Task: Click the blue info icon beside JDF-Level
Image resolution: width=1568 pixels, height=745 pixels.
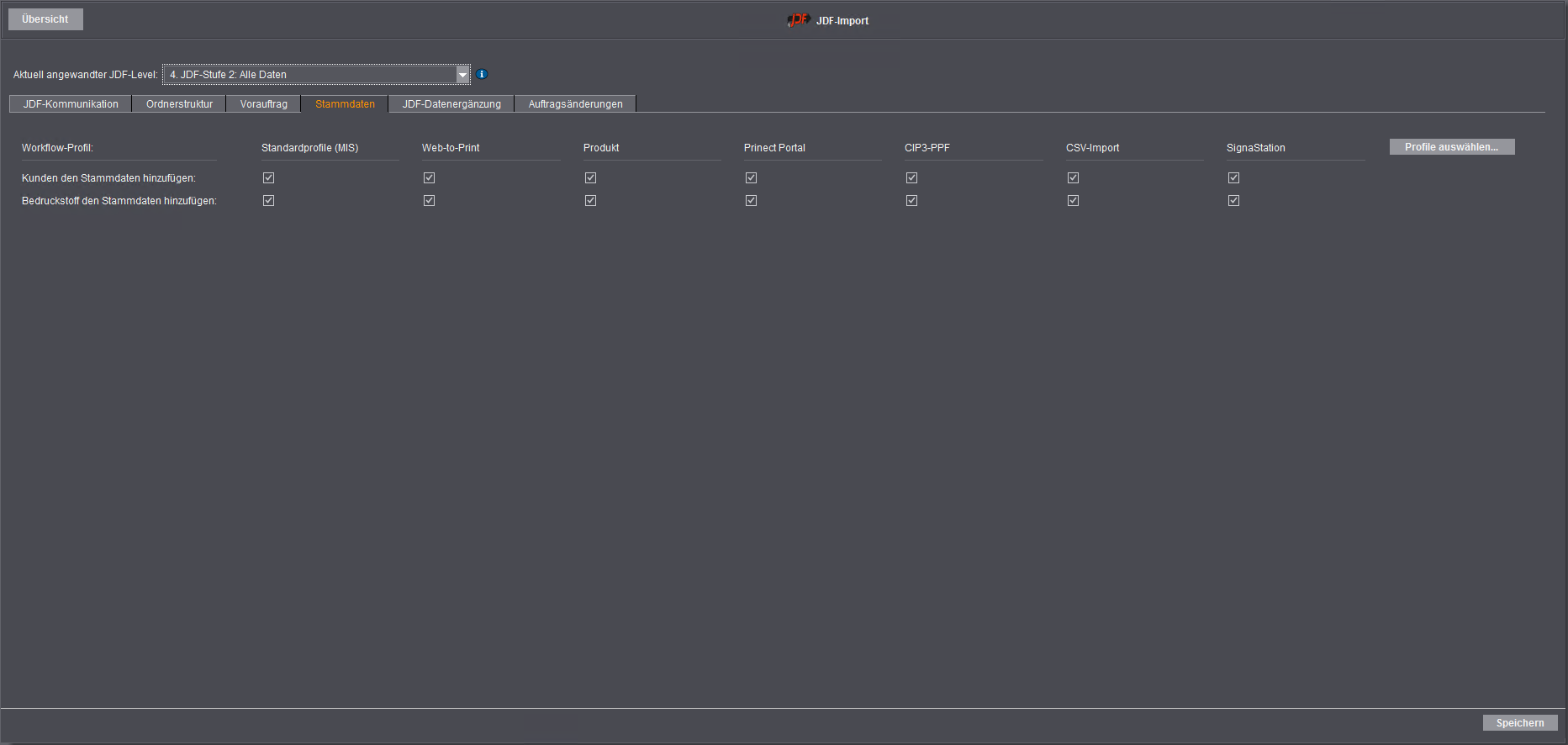Action: 482,74
